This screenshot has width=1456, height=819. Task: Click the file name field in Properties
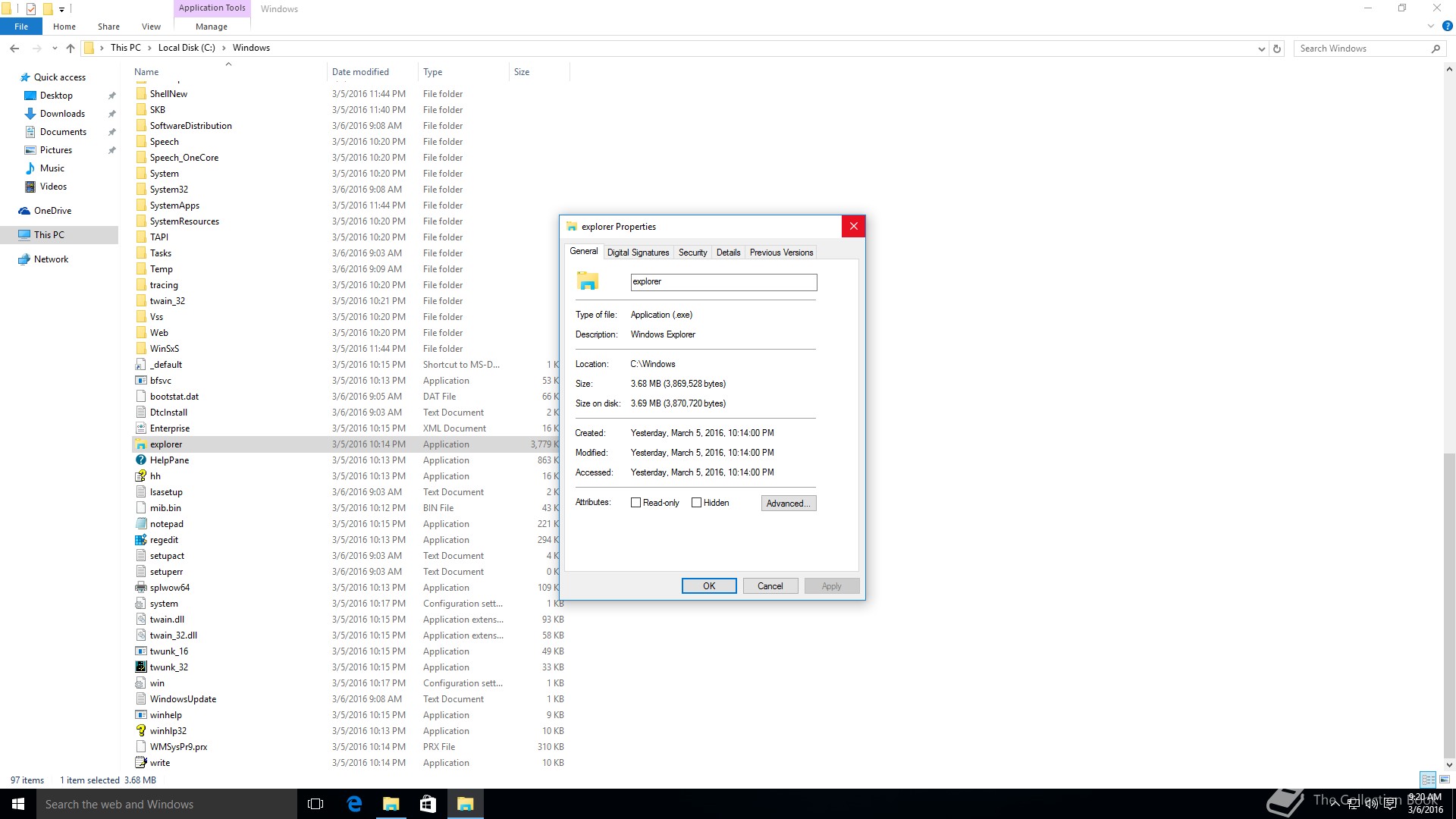[x=723, y=282]
